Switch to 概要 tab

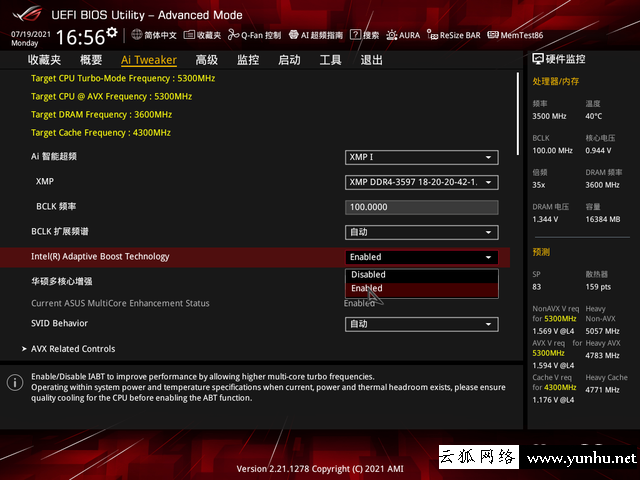pos(91,60)
